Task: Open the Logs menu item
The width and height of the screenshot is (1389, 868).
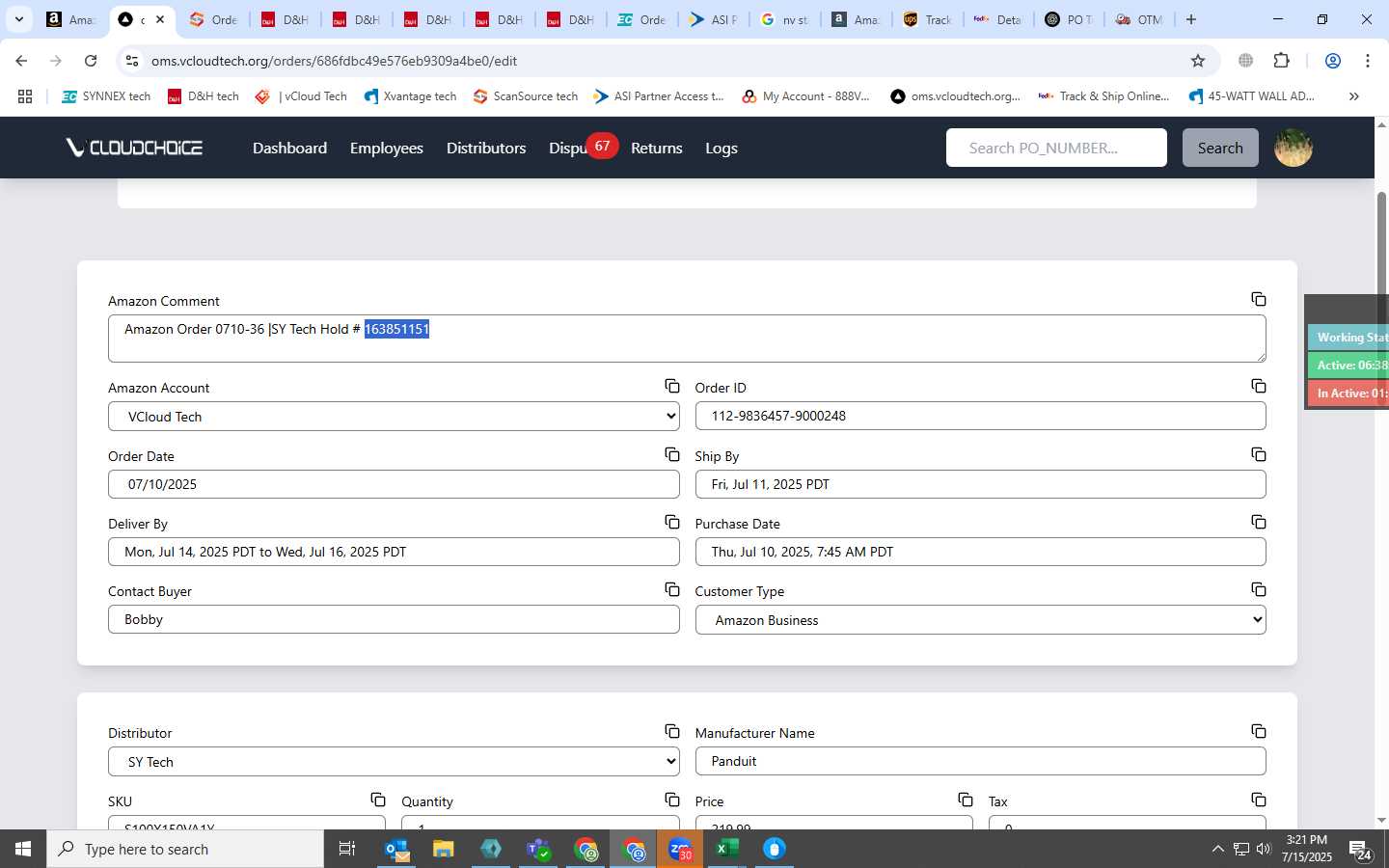Action: point(722,148)
